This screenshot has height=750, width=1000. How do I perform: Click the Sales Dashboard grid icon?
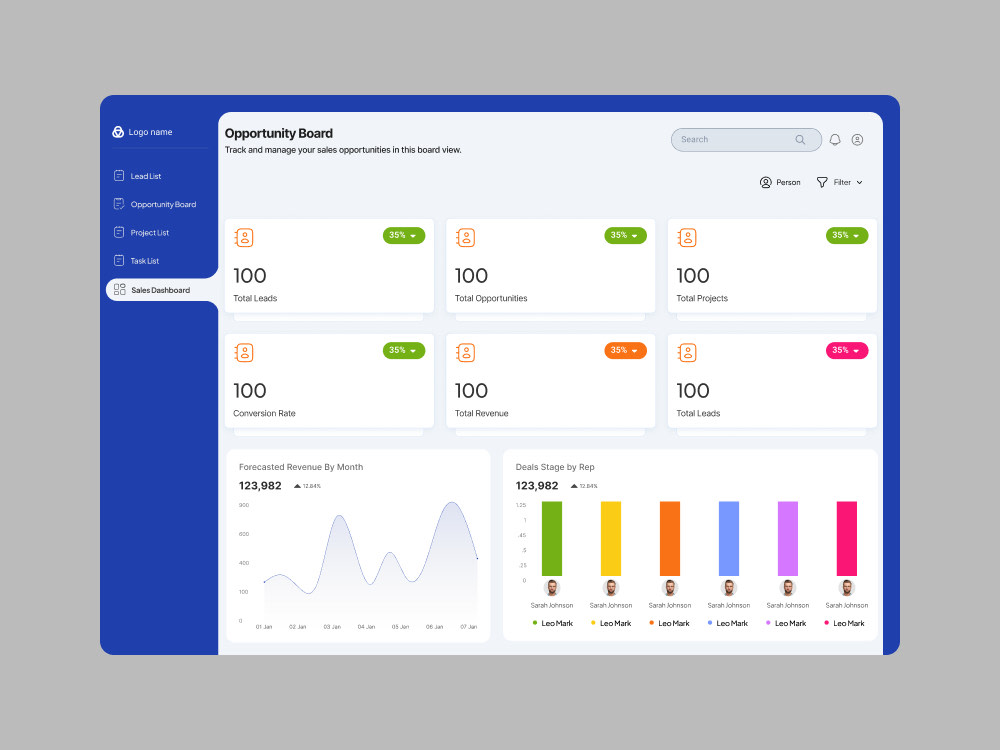pos(119,290)
